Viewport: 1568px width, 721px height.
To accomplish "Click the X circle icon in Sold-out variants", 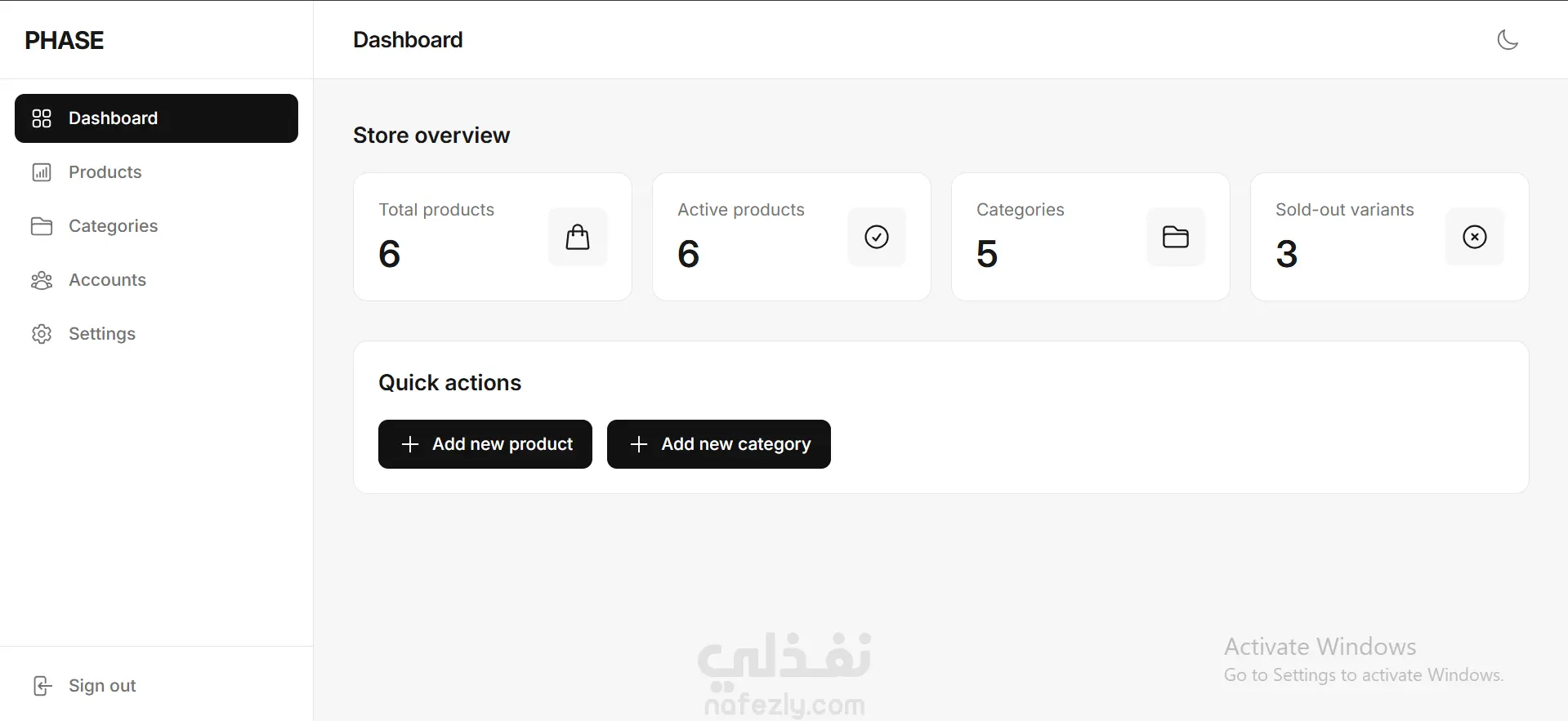I will click(x=1475, y=237).
